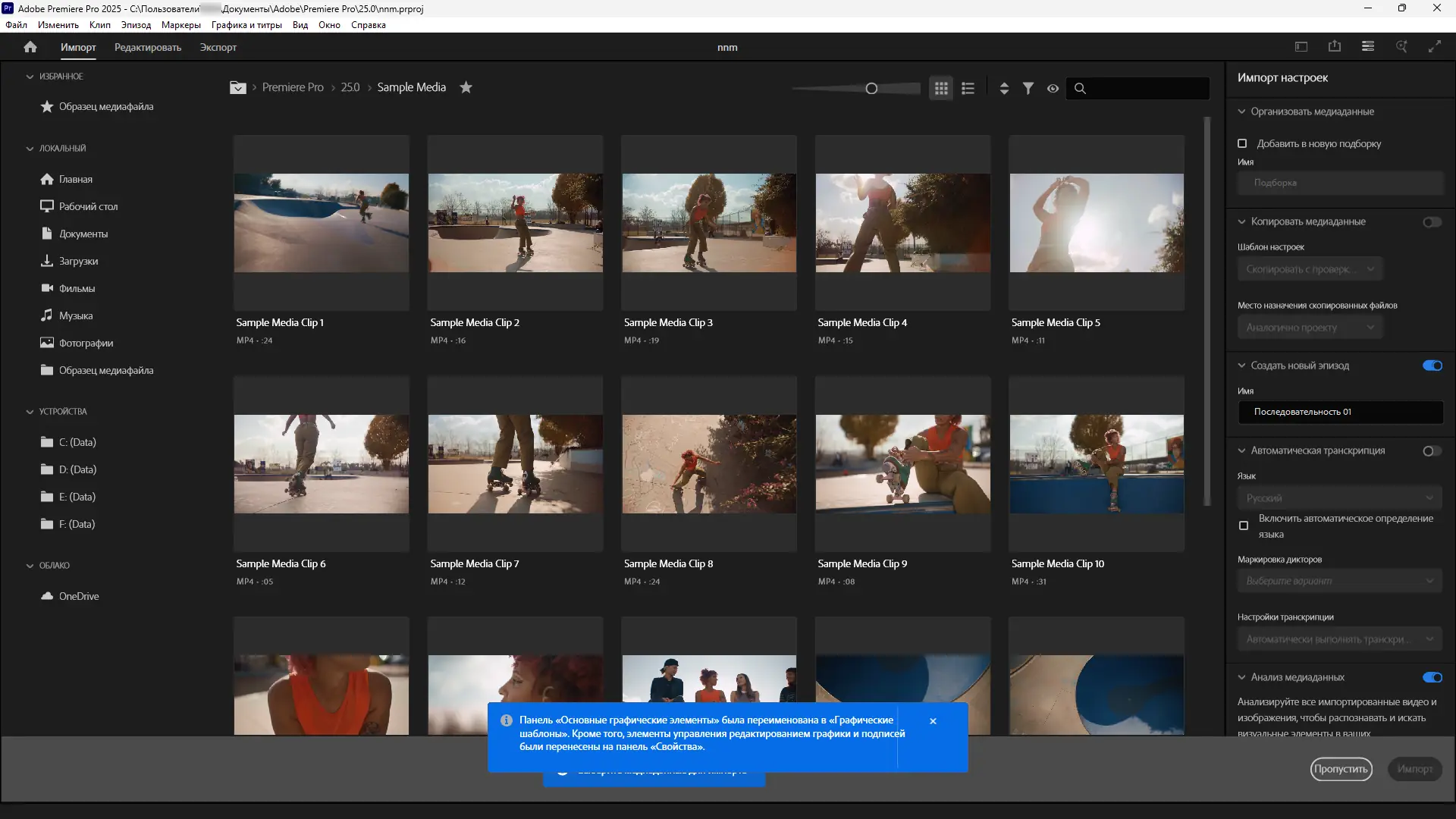Screen dimensions: 1456x819
Task: Add Sample Media folder to favorites star
Action: pyautogui.click(x=466, y=87)
